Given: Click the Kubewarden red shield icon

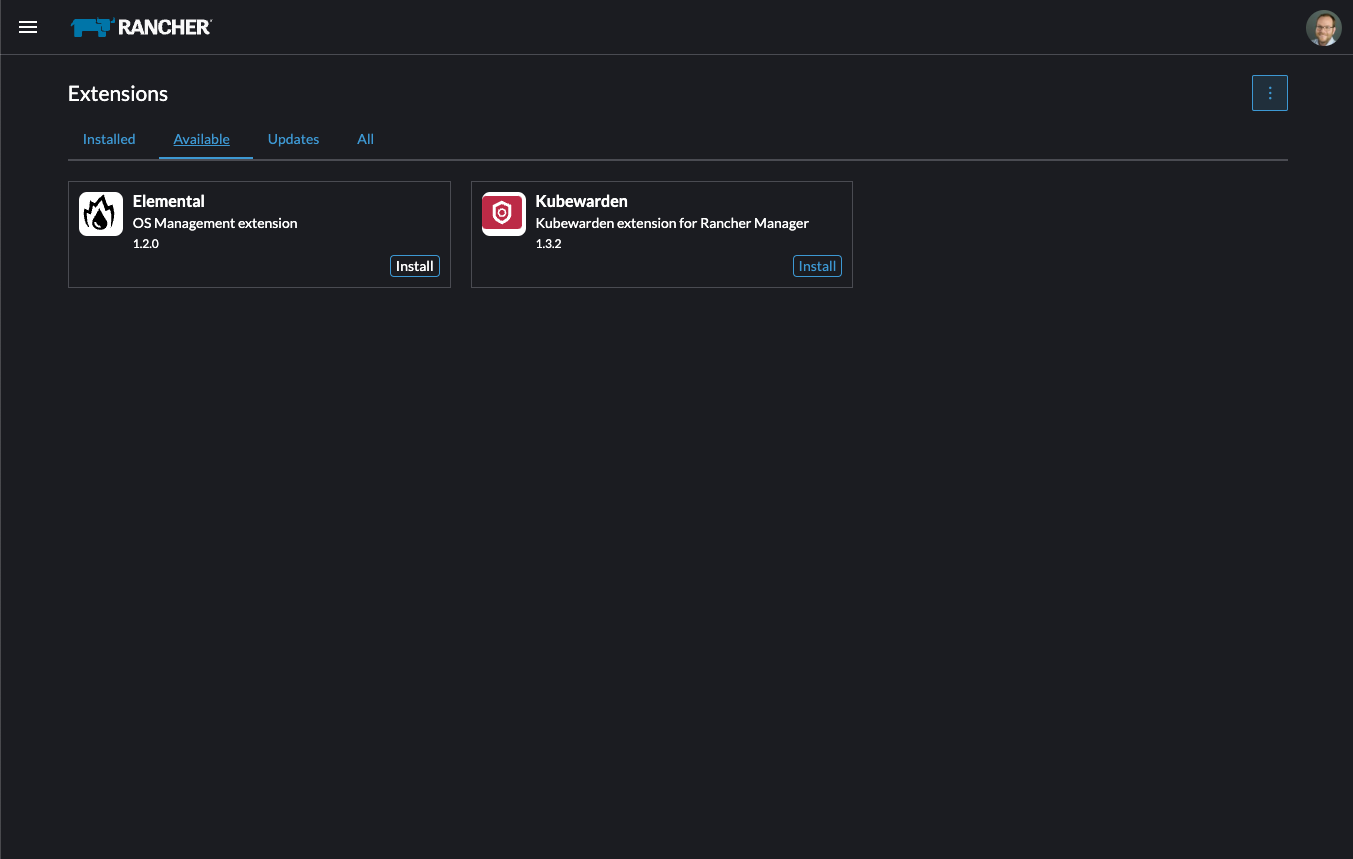Looking at the screenshot, I should tap(503, 214).
